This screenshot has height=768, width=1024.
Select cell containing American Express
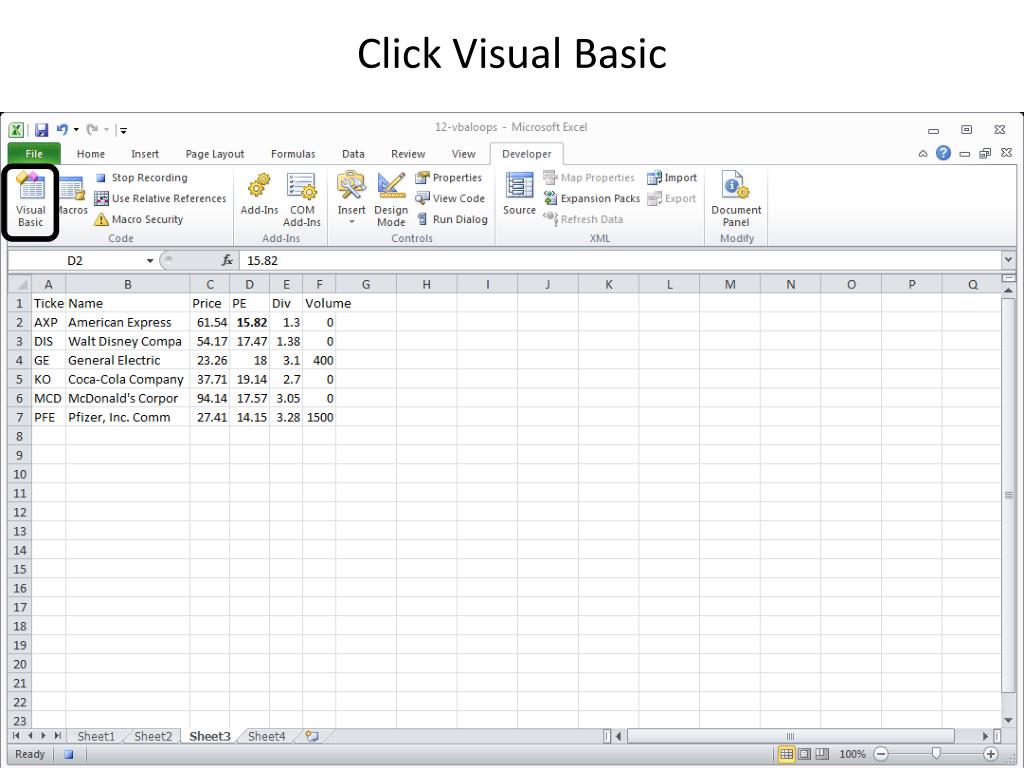[x=127, y=323]
